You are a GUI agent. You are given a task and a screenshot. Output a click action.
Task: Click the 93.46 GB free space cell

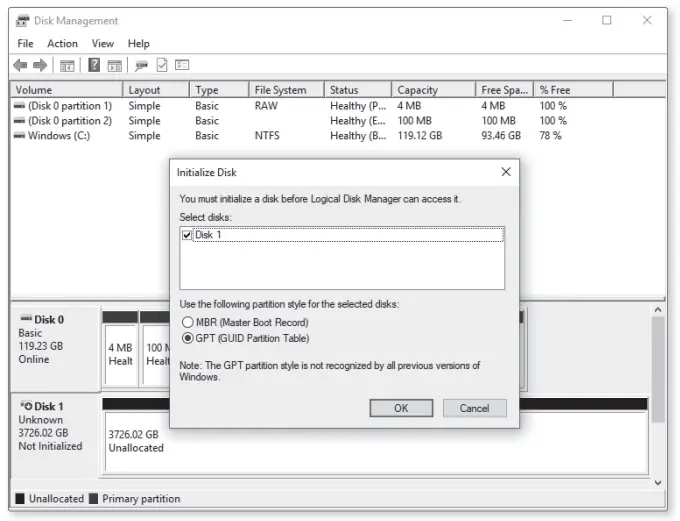(x=501, y=136)
